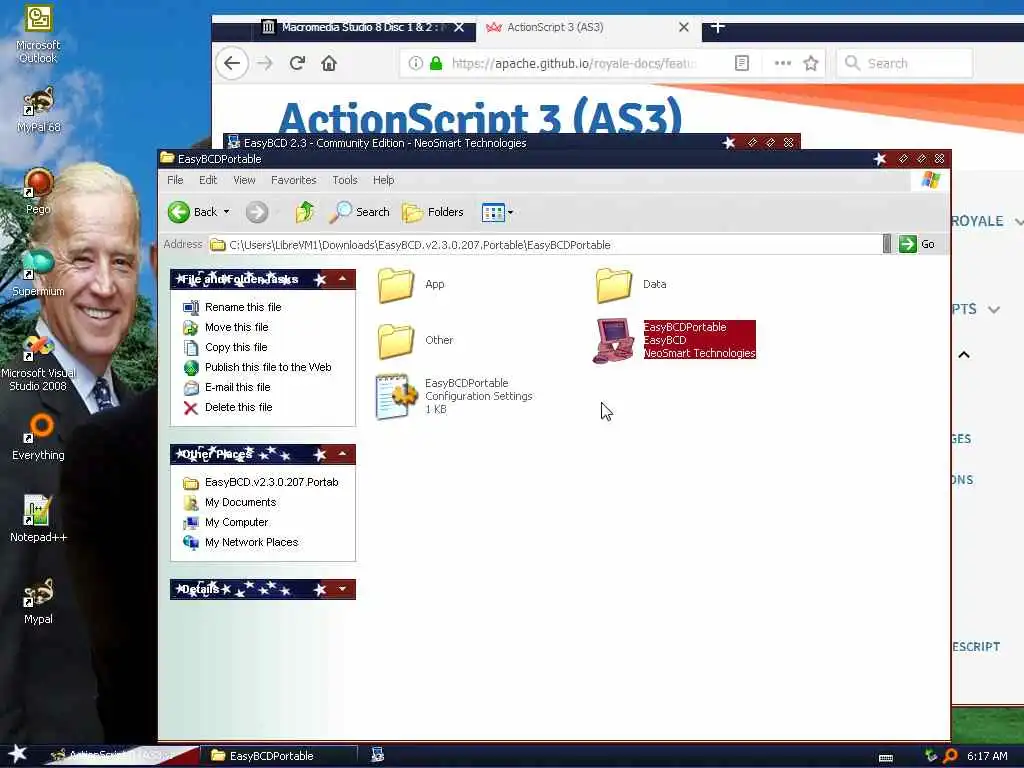
Task: Click the system clock 6:17 AM
Action: click(x=987, y=756)
